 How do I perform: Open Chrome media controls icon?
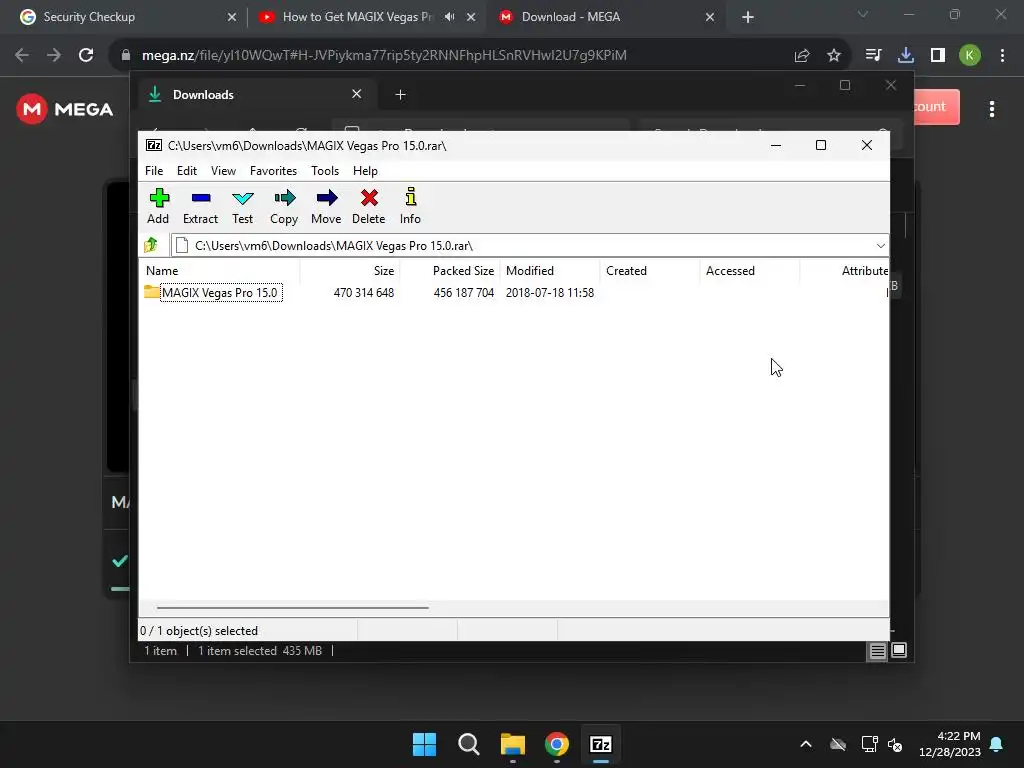873,56
